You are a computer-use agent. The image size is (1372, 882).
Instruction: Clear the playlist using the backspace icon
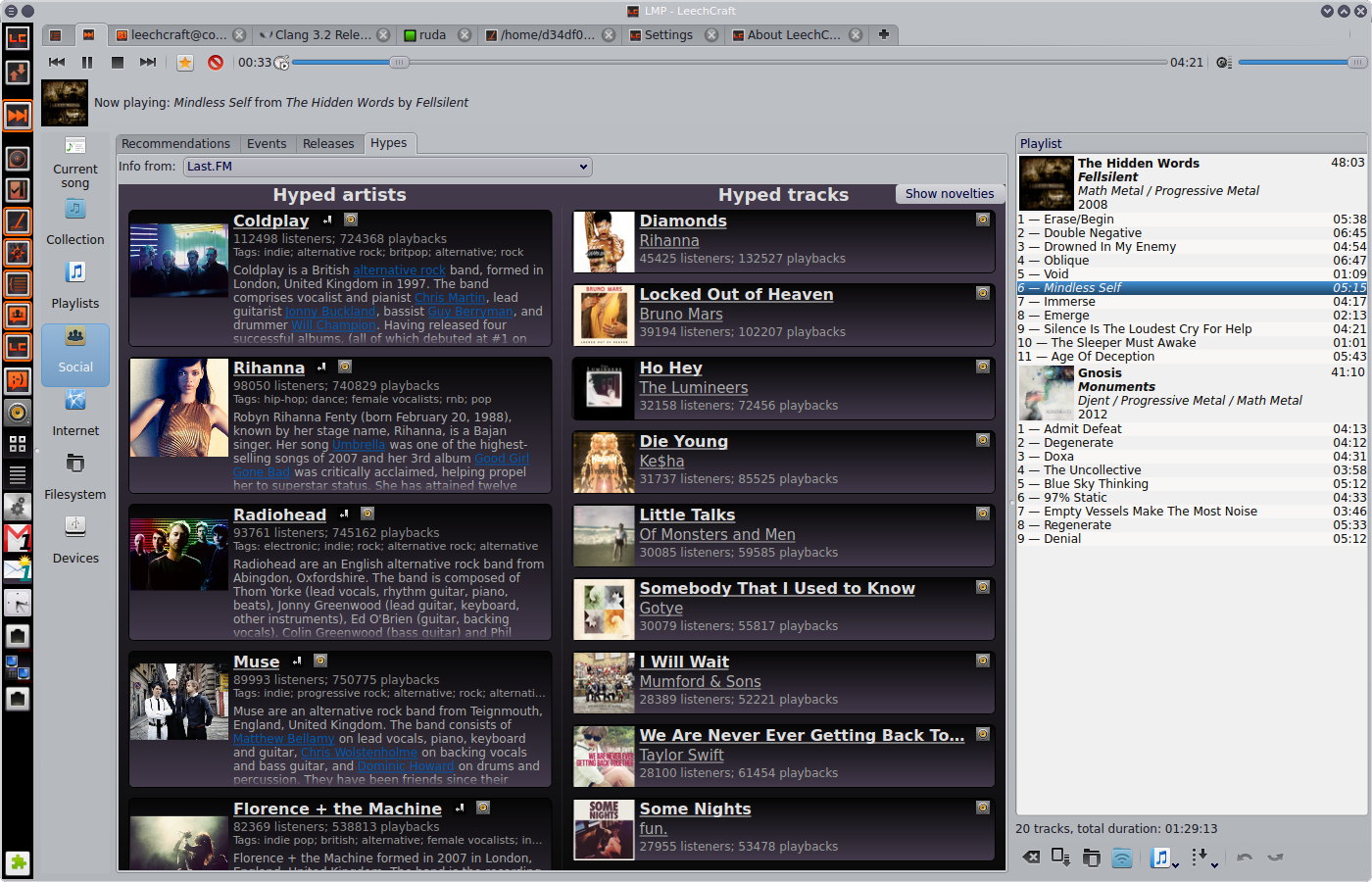[1031, 857]
